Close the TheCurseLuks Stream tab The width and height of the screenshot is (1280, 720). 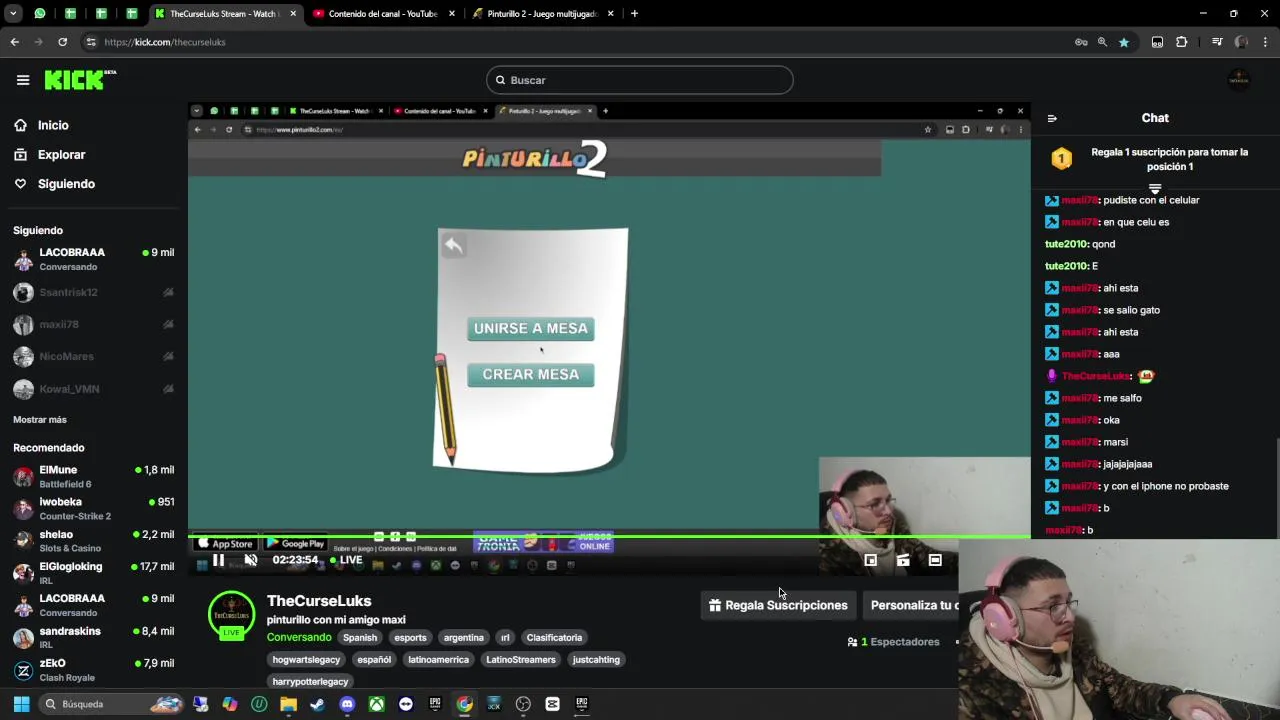(293, 14)
